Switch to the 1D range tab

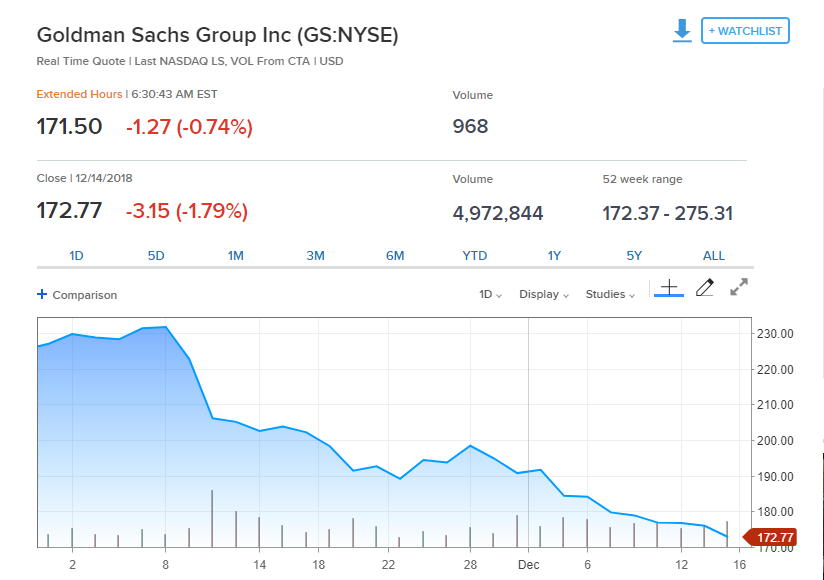click(x=76, y=256)
